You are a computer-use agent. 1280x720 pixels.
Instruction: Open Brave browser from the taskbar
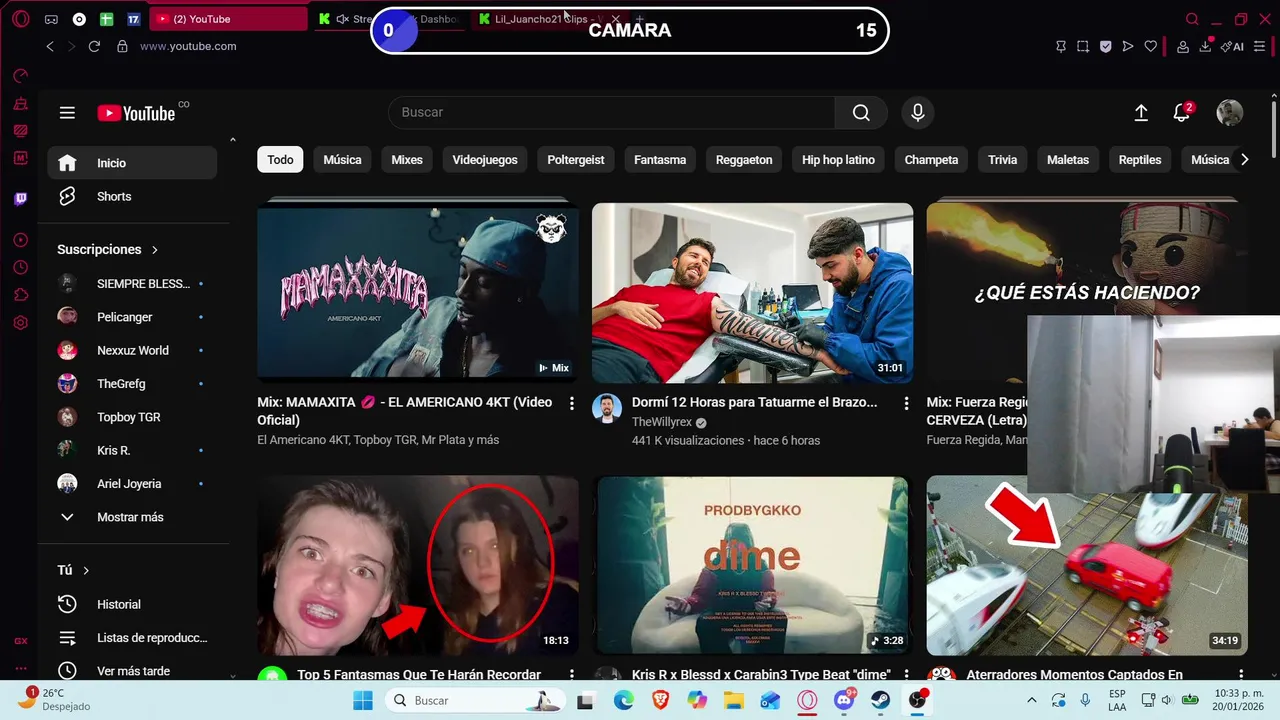[660, 700]
